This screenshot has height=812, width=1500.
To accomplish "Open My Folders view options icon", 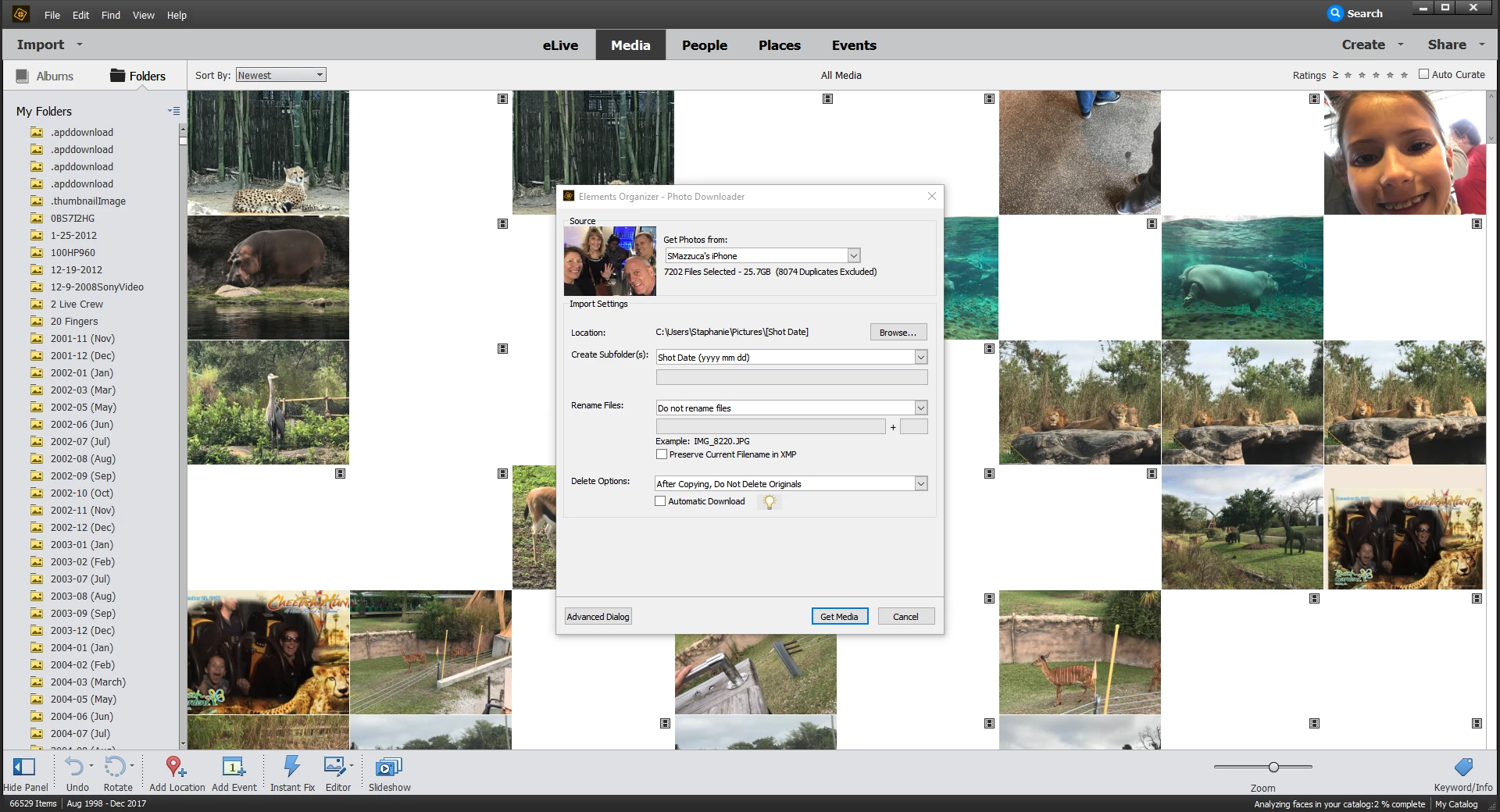I will [173, 111].
